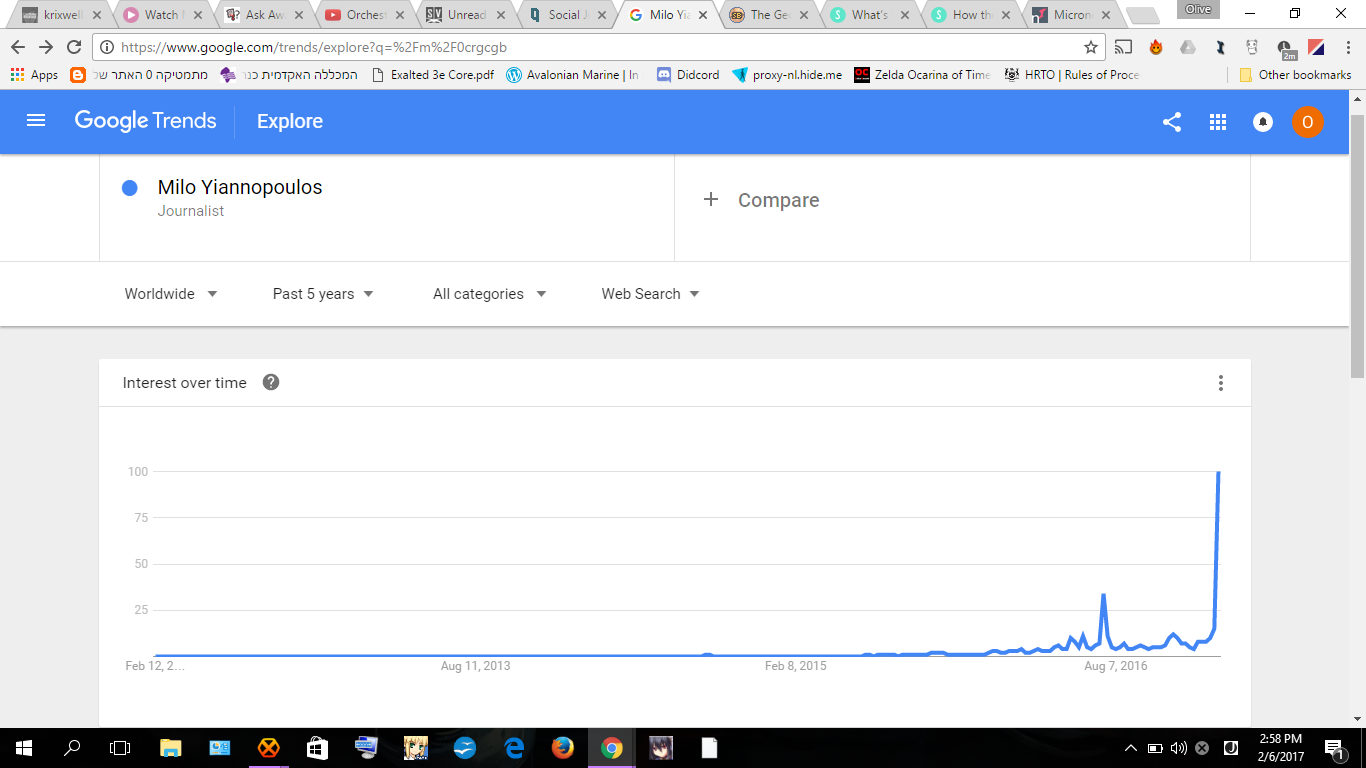Screen dimensions: 1366x768
Task: Click the flame extension icon
Action: (x=1156, y=47)
